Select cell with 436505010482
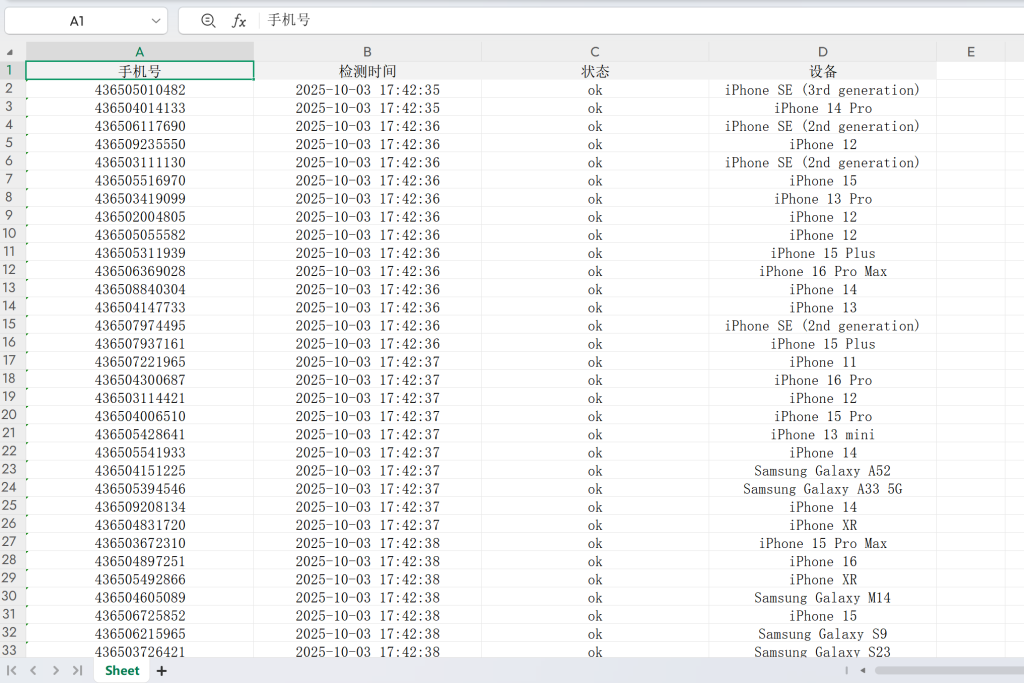This screenshot has height=683, width=1024. coord(140,89)
